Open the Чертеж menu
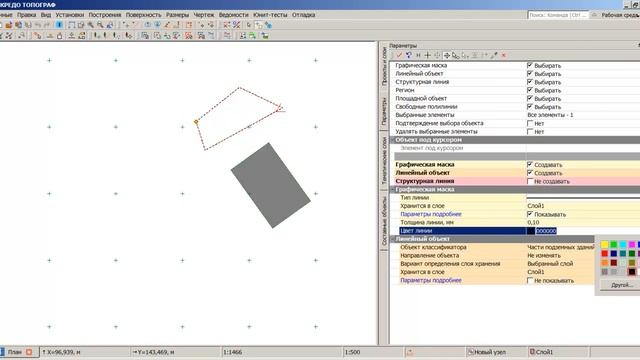The image size is (640, 360). point(204,15)
